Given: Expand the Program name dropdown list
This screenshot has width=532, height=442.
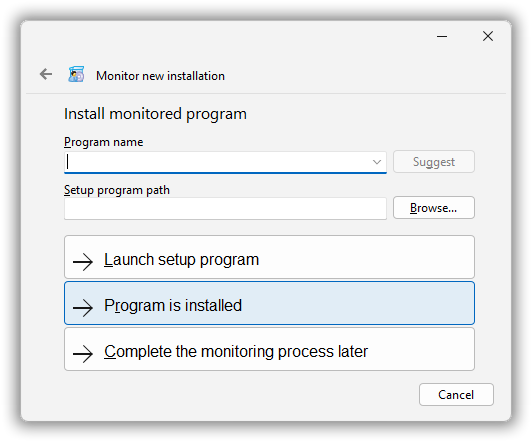Looking at the screenshot, I should pos(377,162).
